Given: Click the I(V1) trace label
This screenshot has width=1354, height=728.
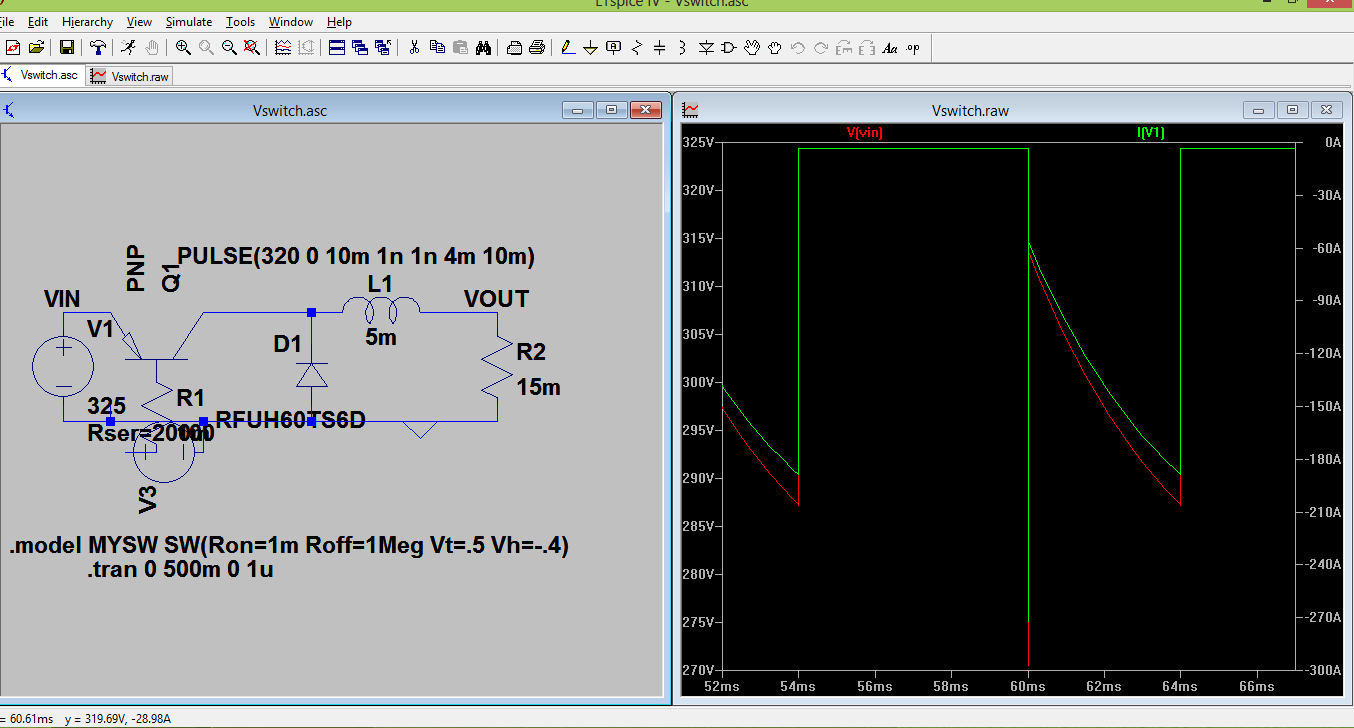Looking at the screenshot, I should 1151,132.
